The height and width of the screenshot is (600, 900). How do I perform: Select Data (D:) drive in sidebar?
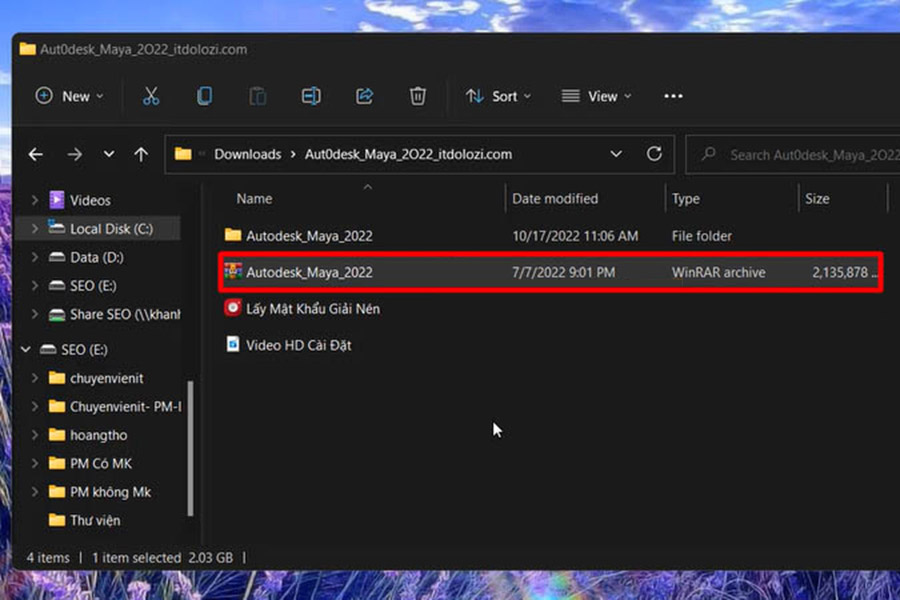click(x=96, y=257)
